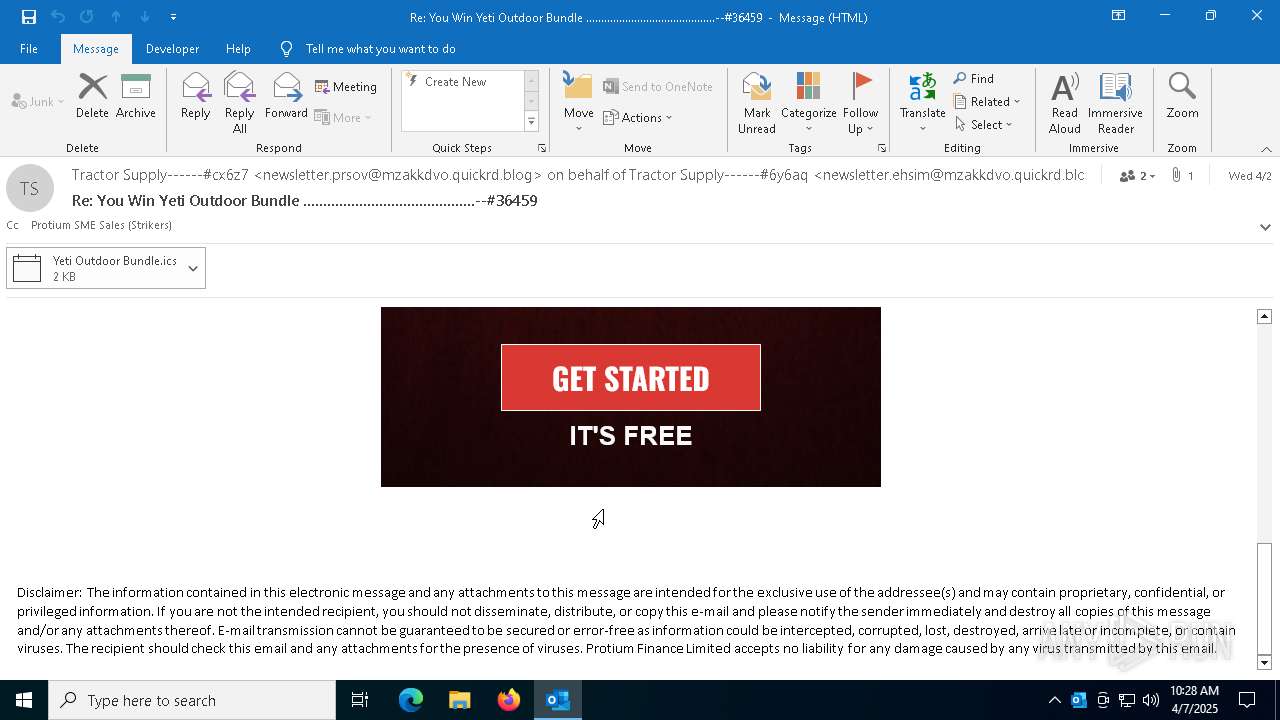Click the IT'S FREE banner text
The image size is (1280, 720).
pos(631,436)
